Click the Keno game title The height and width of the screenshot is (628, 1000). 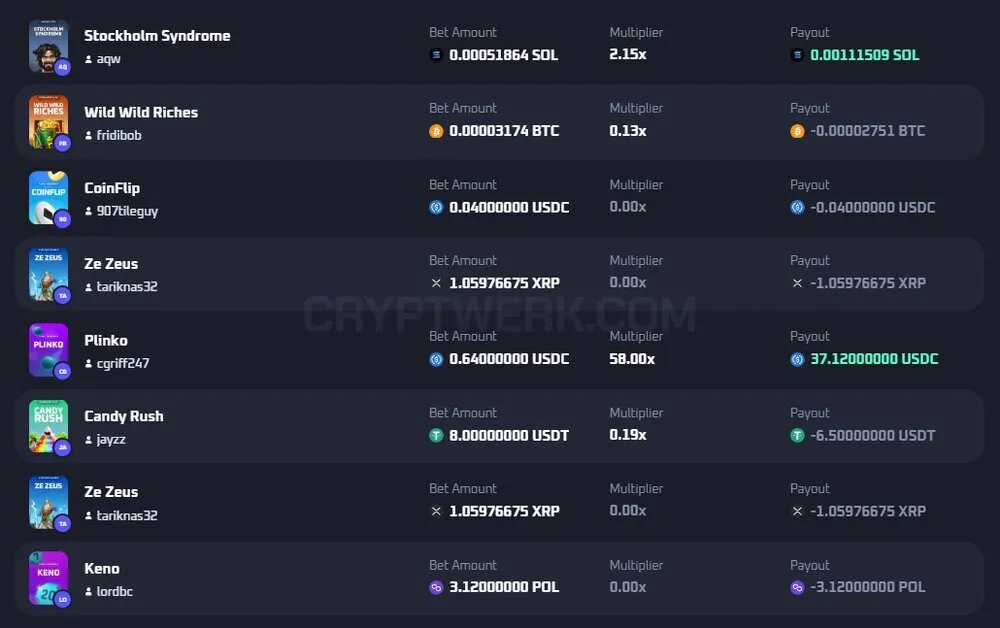(x=102, y=569)
